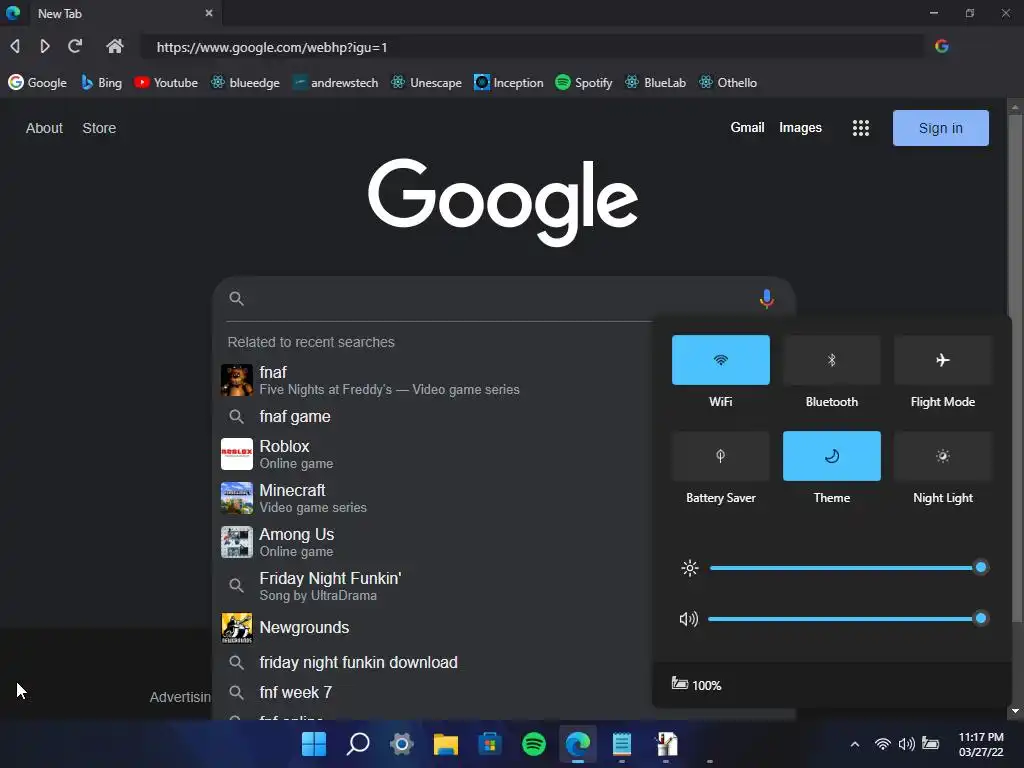Image resolution: width=1024 pixels, height=768 pixels.
Task: Click the 100% battery status
Action: pos(696,684)
